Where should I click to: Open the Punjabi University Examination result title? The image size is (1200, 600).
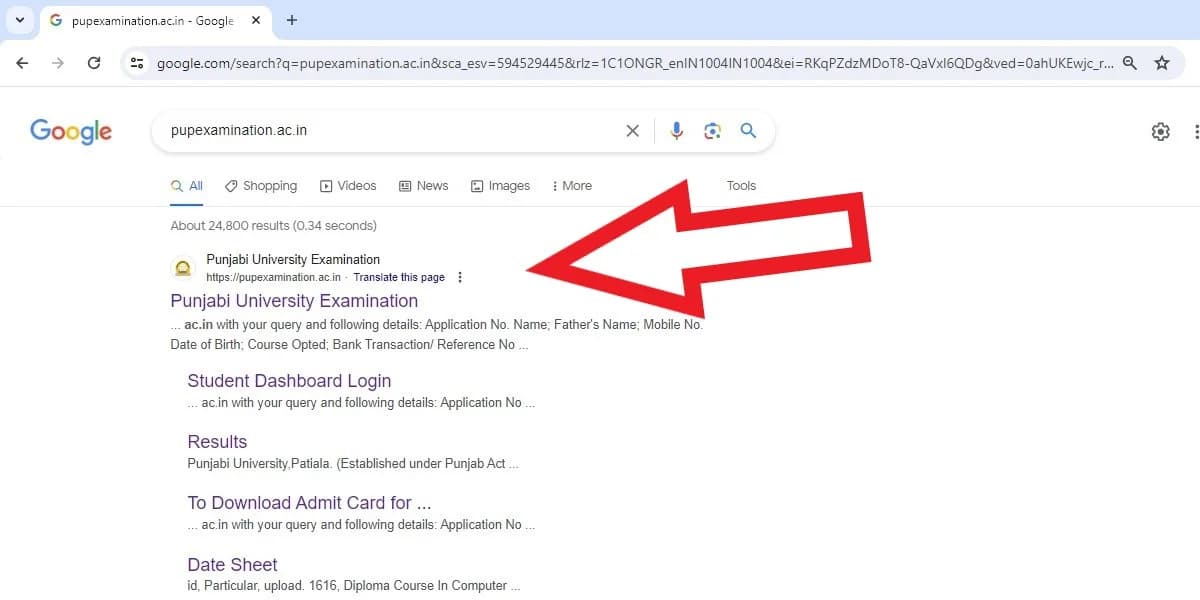tap(294, 301)
